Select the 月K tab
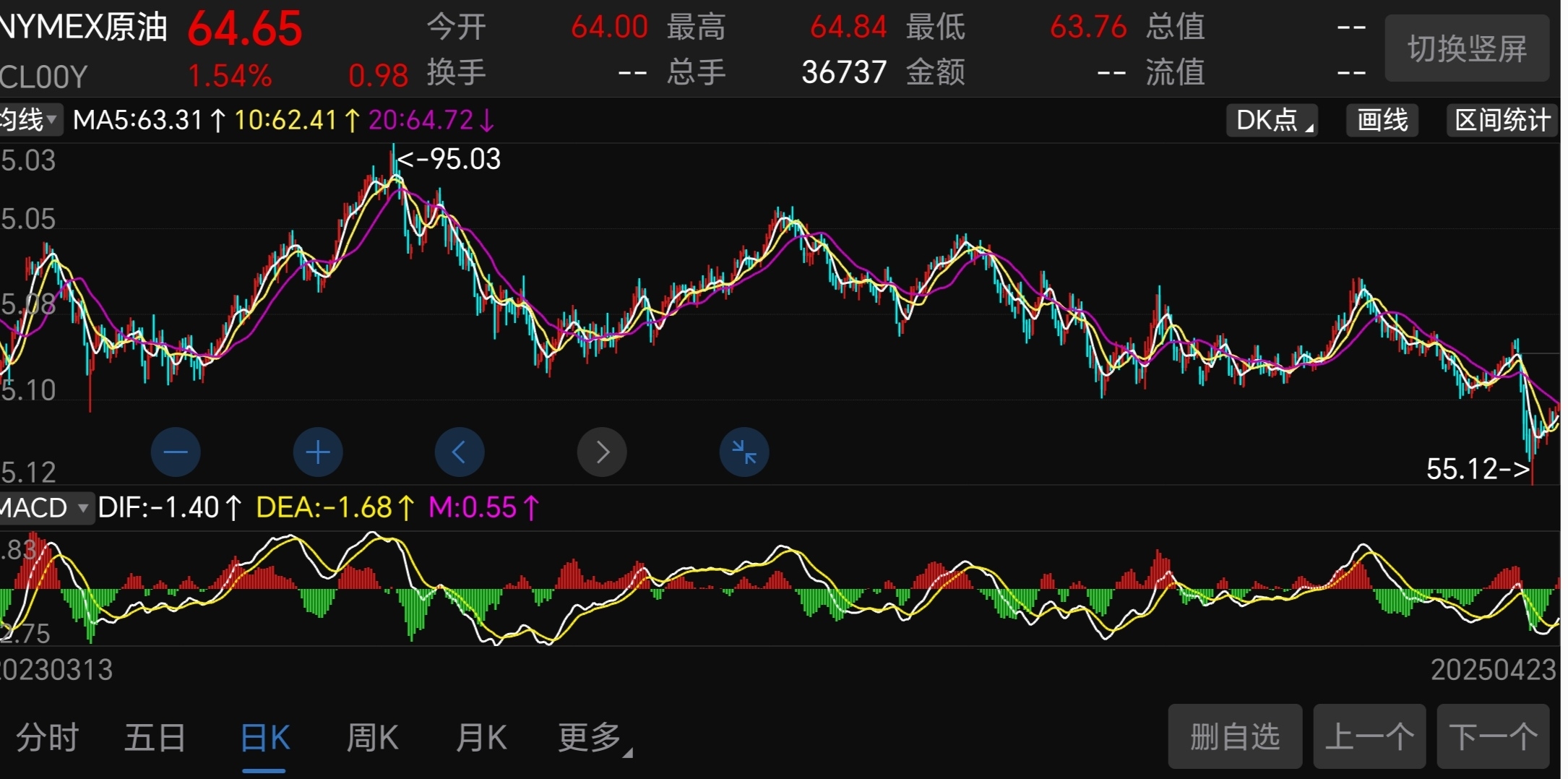This screenshot has width=1568, height=779. (x=481, y=738)
